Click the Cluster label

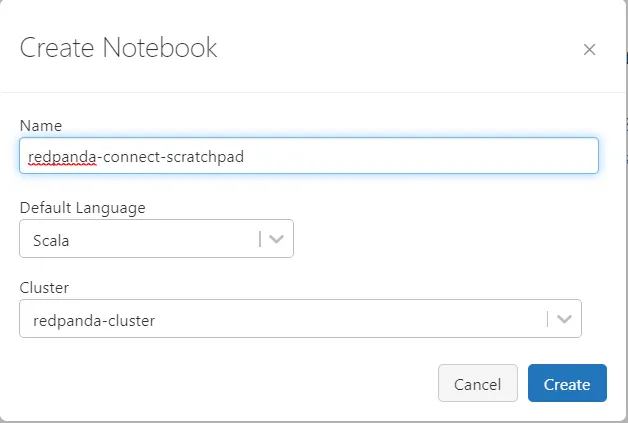pos(44,288)
